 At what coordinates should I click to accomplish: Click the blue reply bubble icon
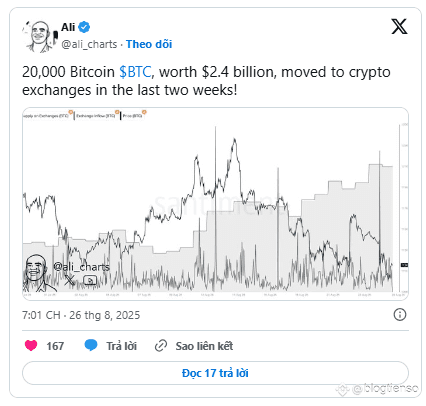tap(91, 345)
